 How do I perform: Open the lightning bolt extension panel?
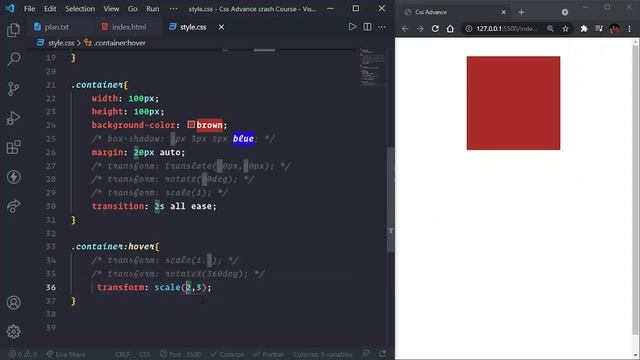point(13,177)
